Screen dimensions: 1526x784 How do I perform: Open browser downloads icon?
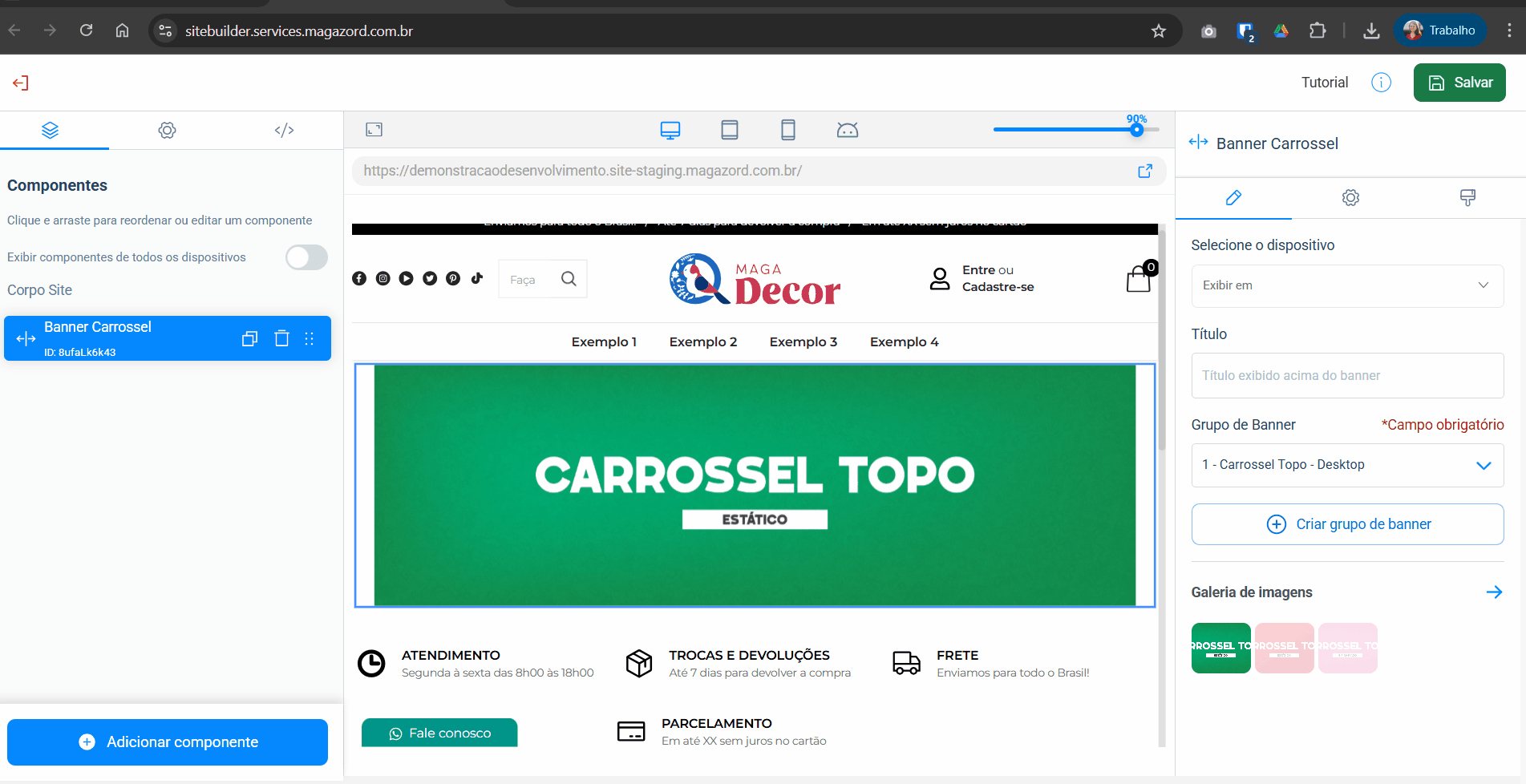click(x=1371, y=30)
